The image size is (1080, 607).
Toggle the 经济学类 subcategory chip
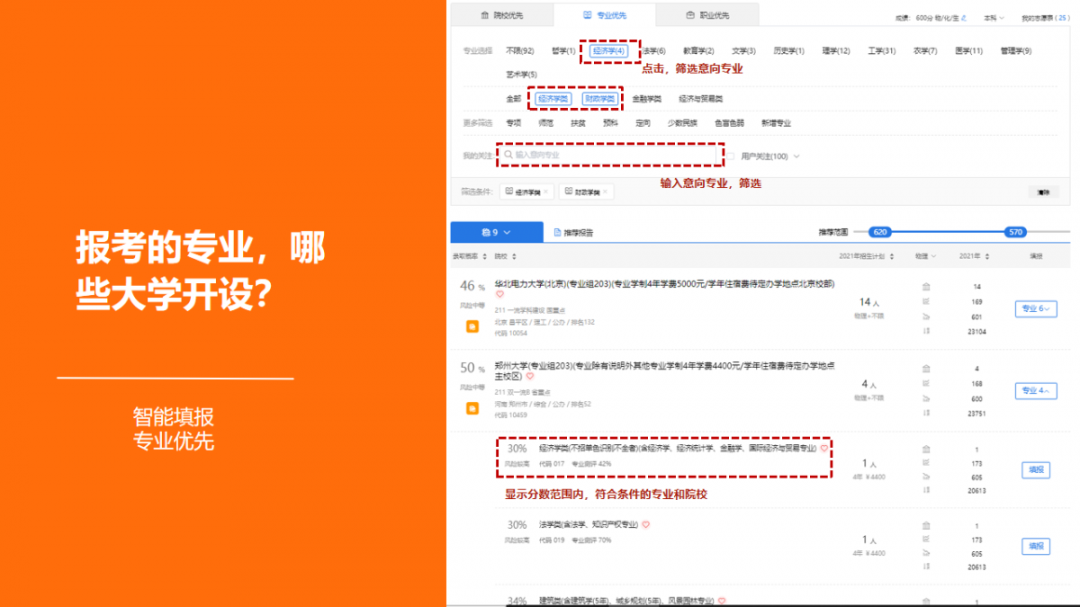[x=553, y=99]
